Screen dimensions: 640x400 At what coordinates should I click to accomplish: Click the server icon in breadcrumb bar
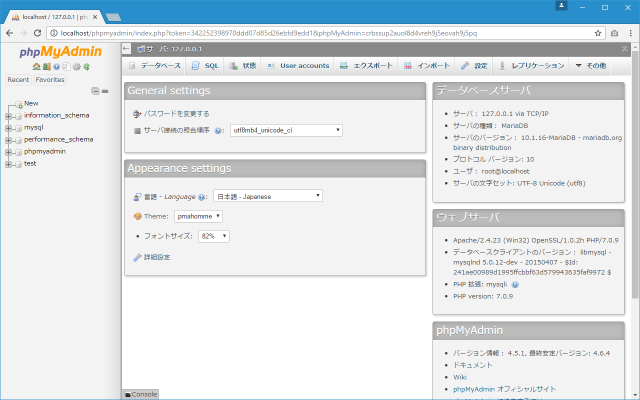[141, 49]
